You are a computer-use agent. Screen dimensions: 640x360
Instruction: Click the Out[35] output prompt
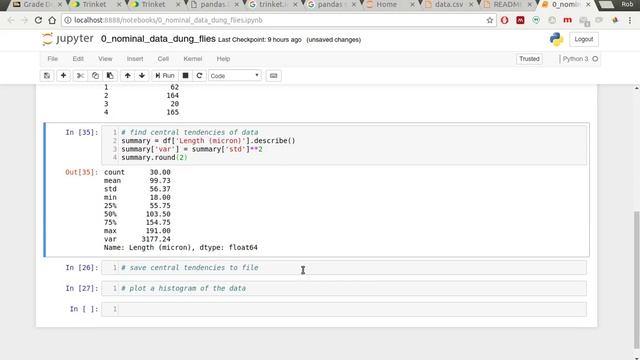tap(82, 172)
